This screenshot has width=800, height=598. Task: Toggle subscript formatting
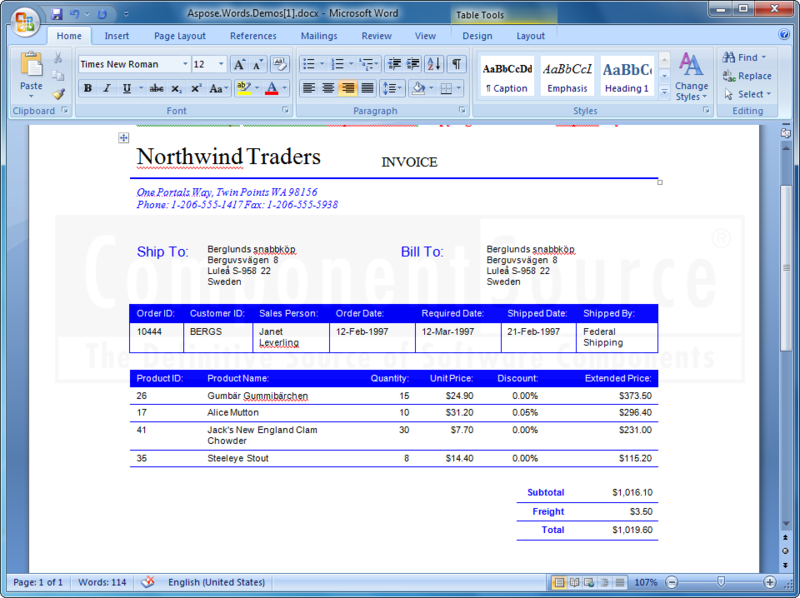coord(176,88)
